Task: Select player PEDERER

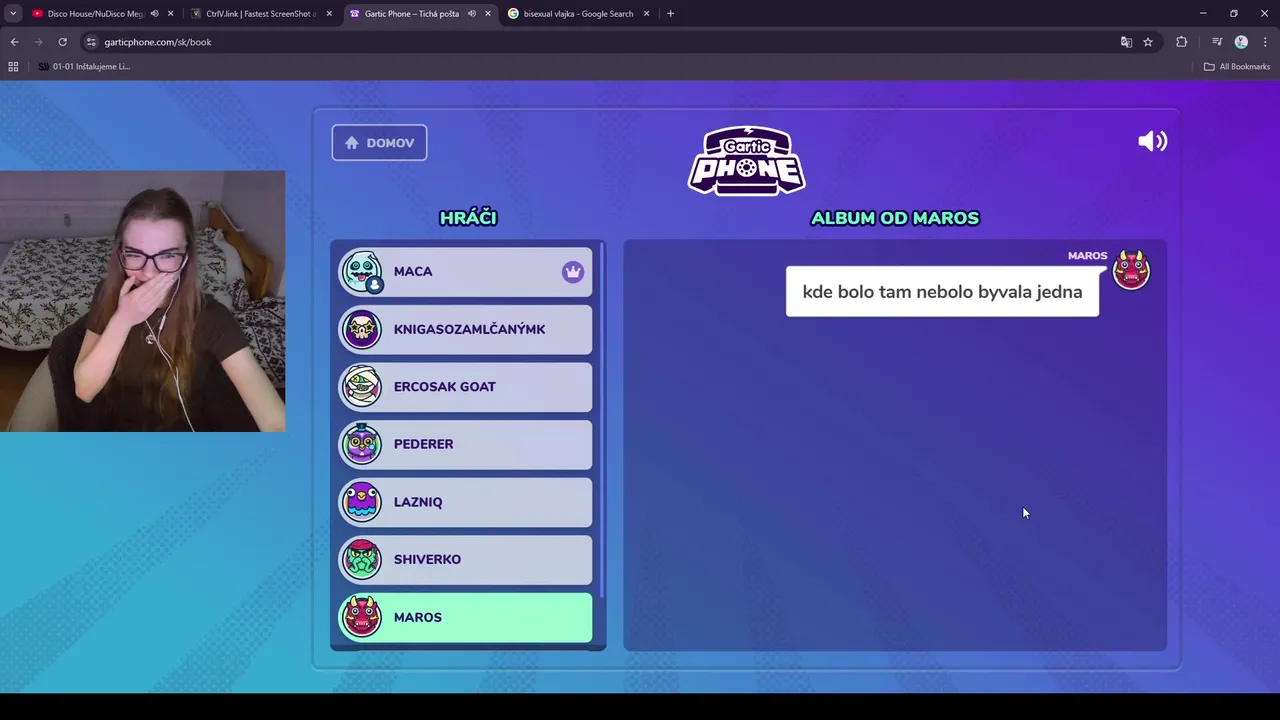Action: [x=465, y=444]
